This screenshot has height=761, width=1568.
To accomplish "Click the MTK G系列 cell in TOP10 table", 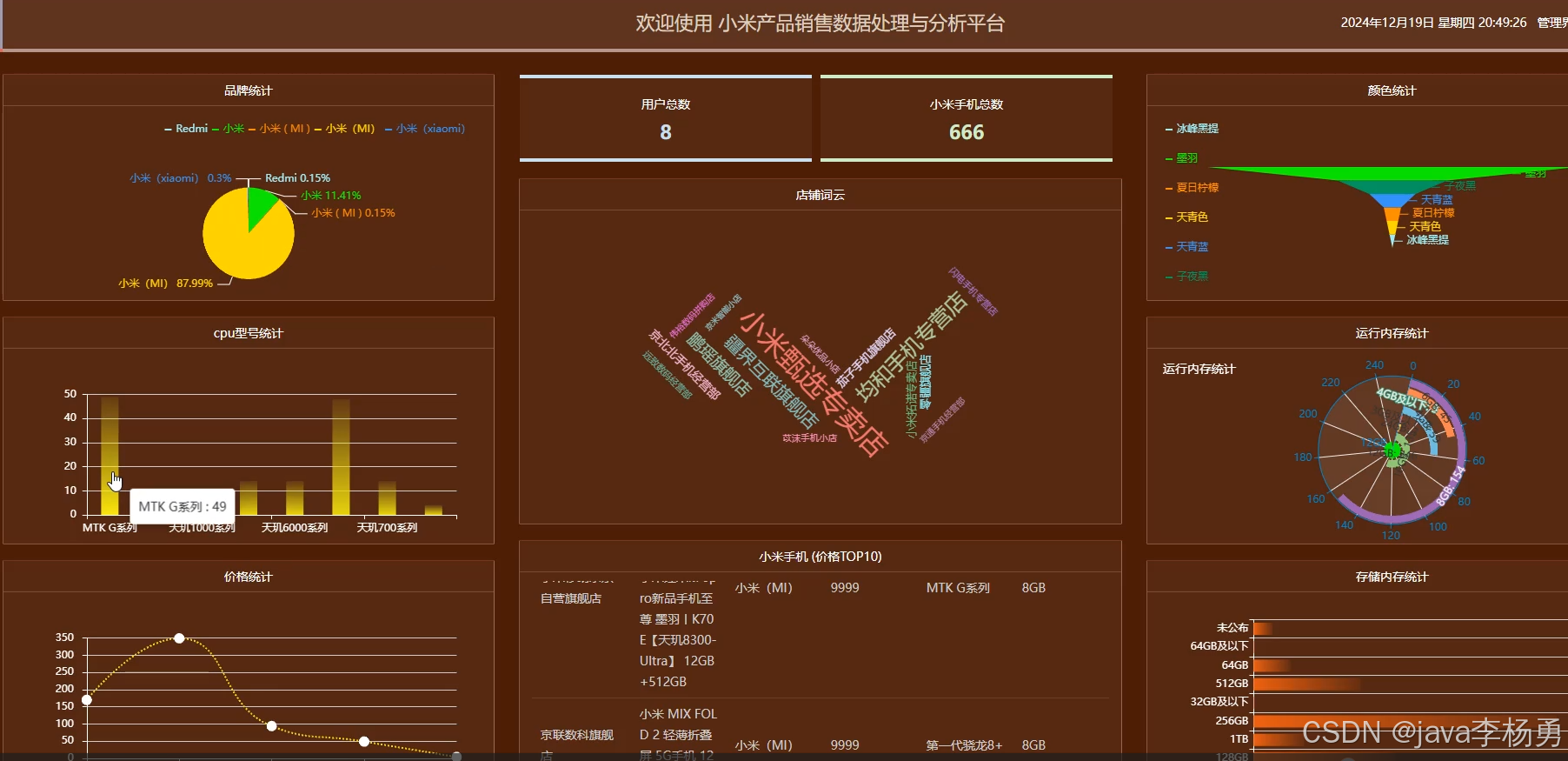I will tap(958, 588).
